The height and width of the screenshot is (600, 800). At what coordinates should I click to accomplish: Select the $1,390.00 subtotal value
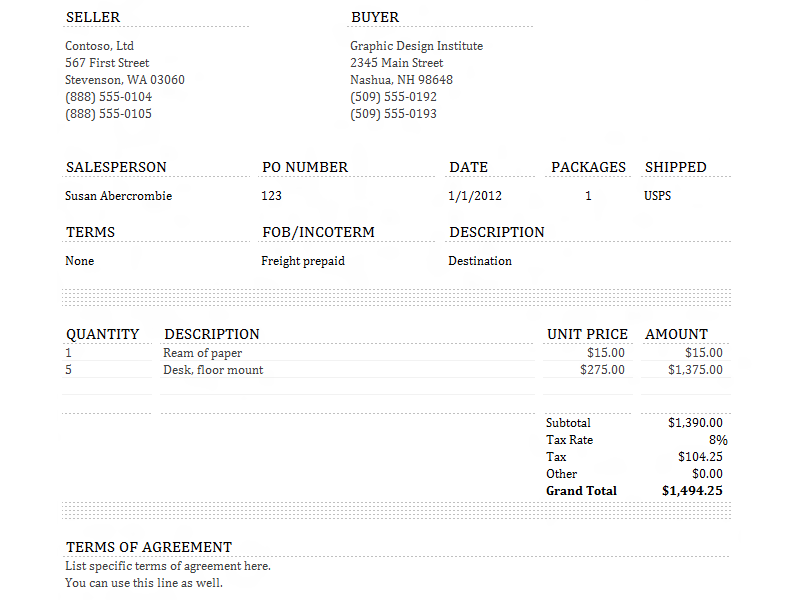695,423
